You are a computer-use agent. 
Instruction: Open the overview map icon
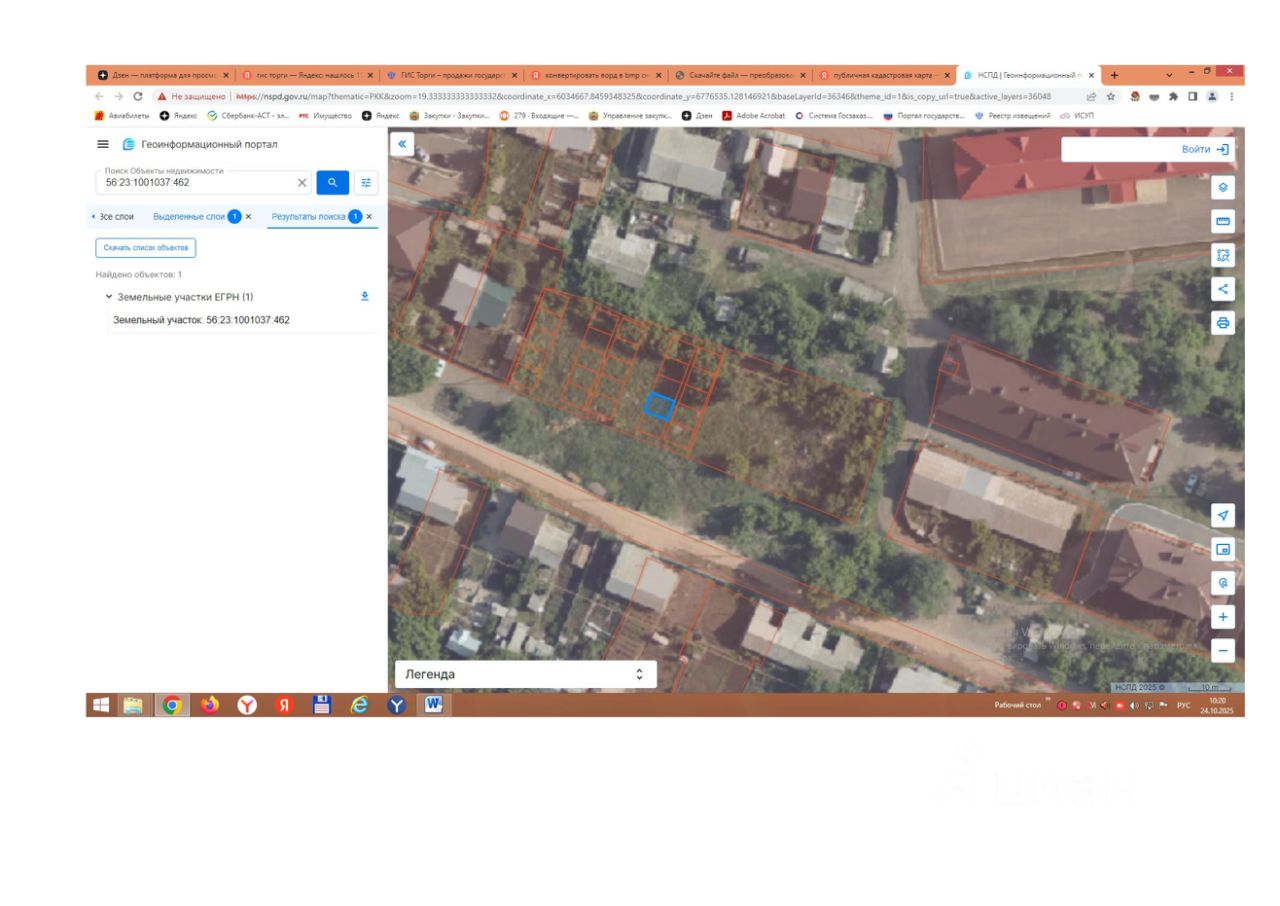[x=1222, y=549]
